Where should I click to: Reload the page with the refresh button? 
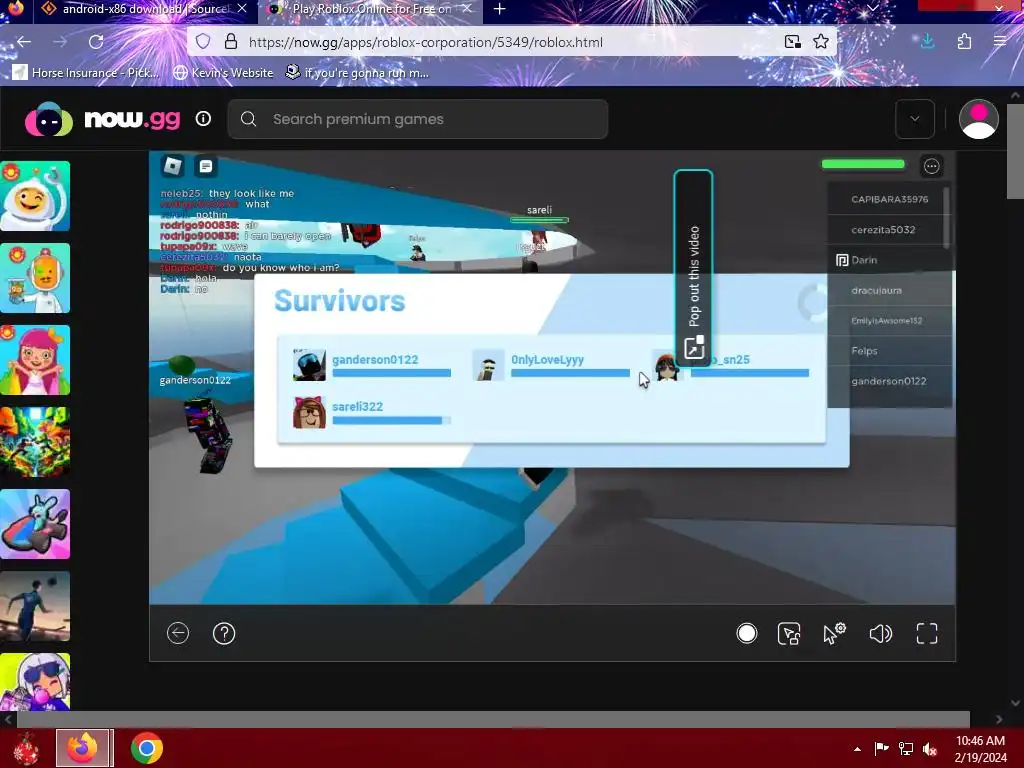(96, 42)
